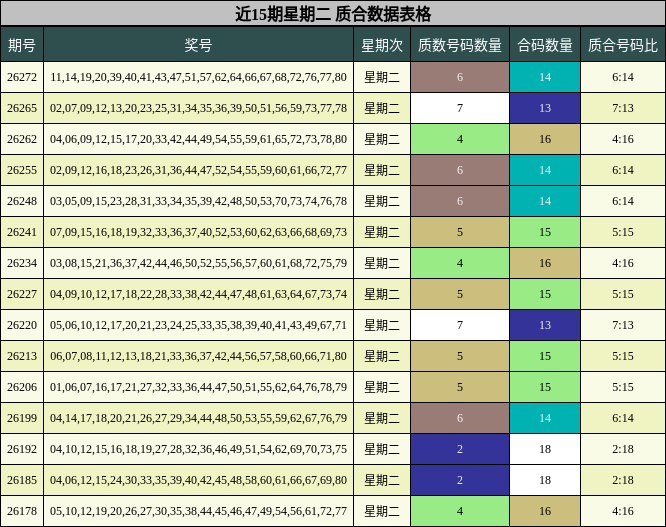
Task: Select period number 26255
Action: 22,170
